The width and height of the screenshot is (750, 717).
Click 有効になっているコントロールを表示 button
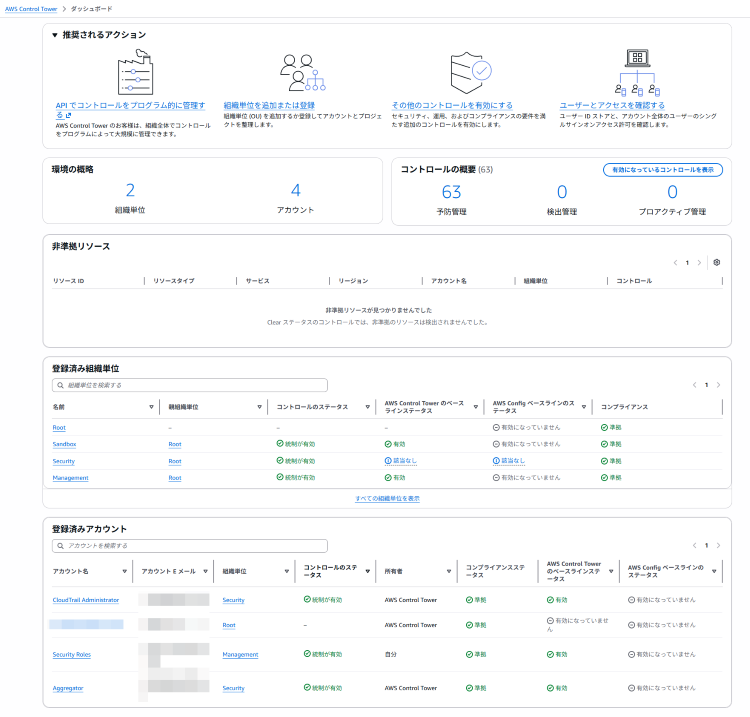click(662, 170)
